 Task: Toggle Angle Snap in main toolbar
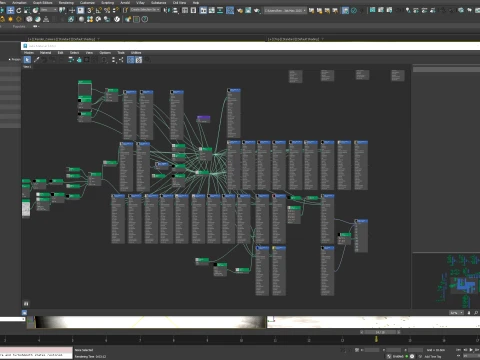pos(99,10)
